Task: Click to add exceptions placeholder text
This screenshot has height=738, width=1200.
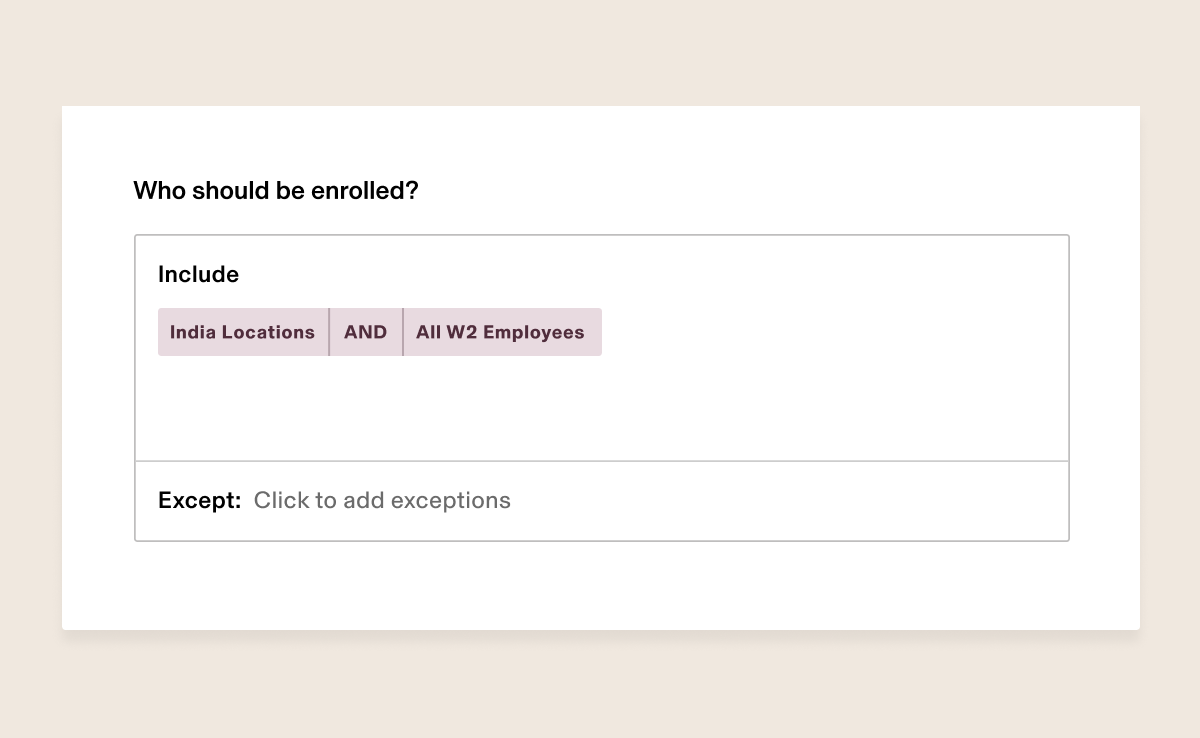Action: click(x=382, y=500)
